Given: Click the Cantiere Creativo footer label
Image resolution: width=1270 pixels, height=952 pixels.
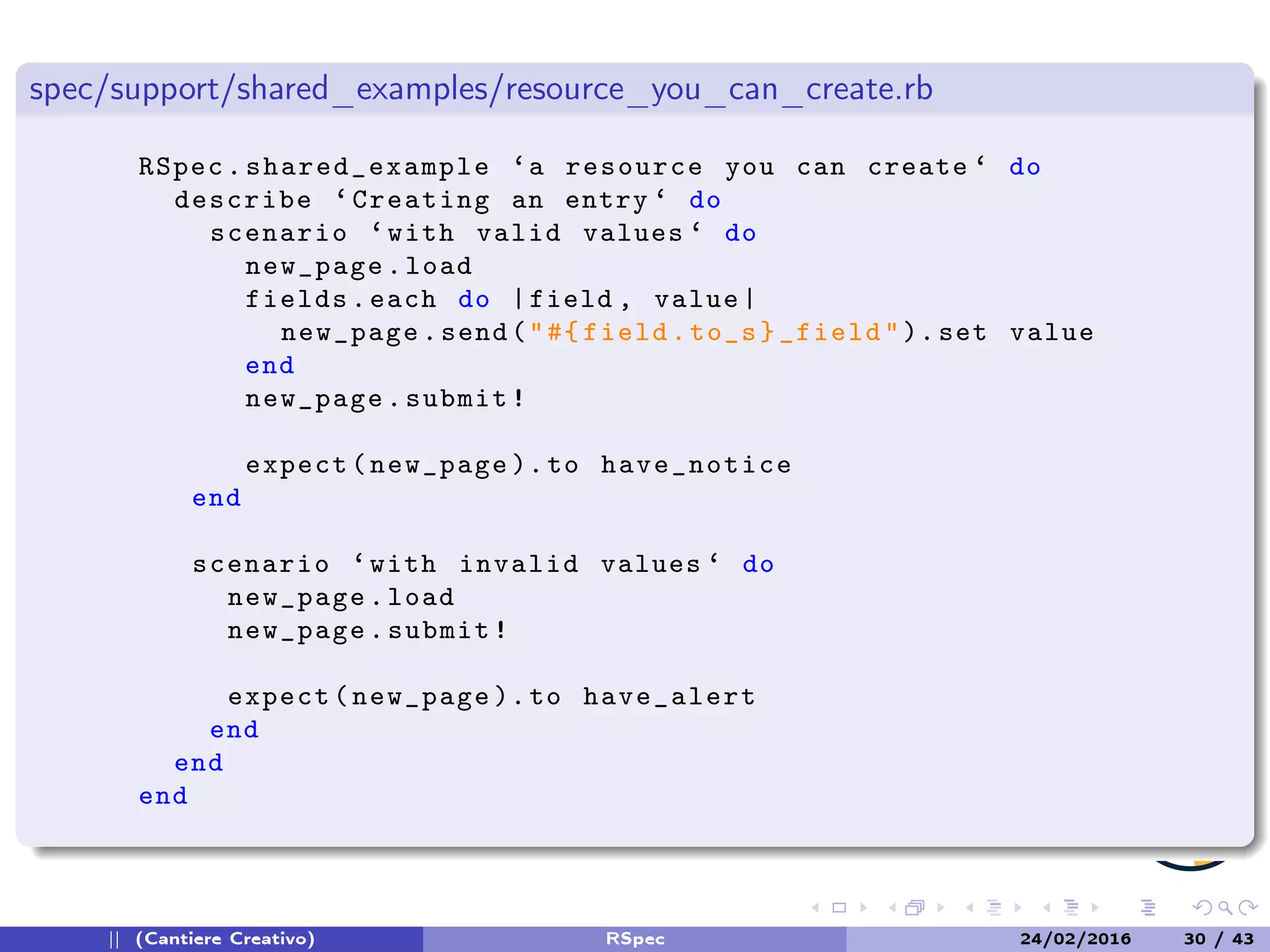Looking at the screenshot, I should coord(225,939).
